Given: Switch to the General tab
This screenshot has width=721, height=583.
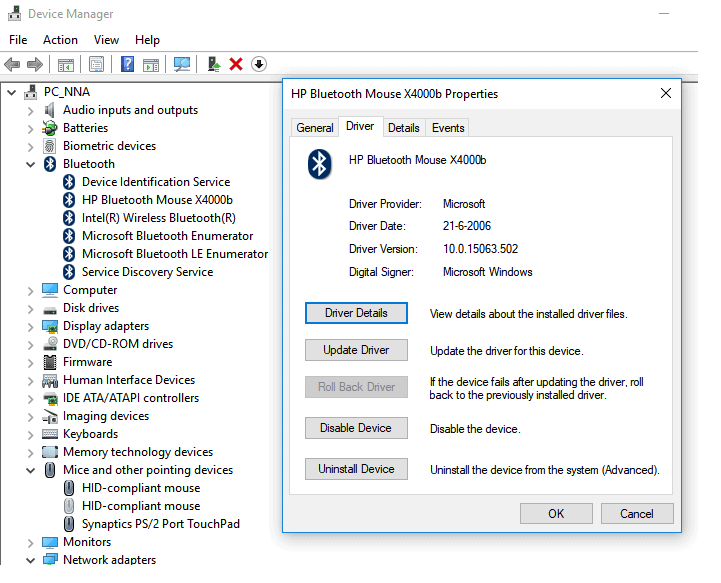Looking at the screenshot, I should point(315,128).
